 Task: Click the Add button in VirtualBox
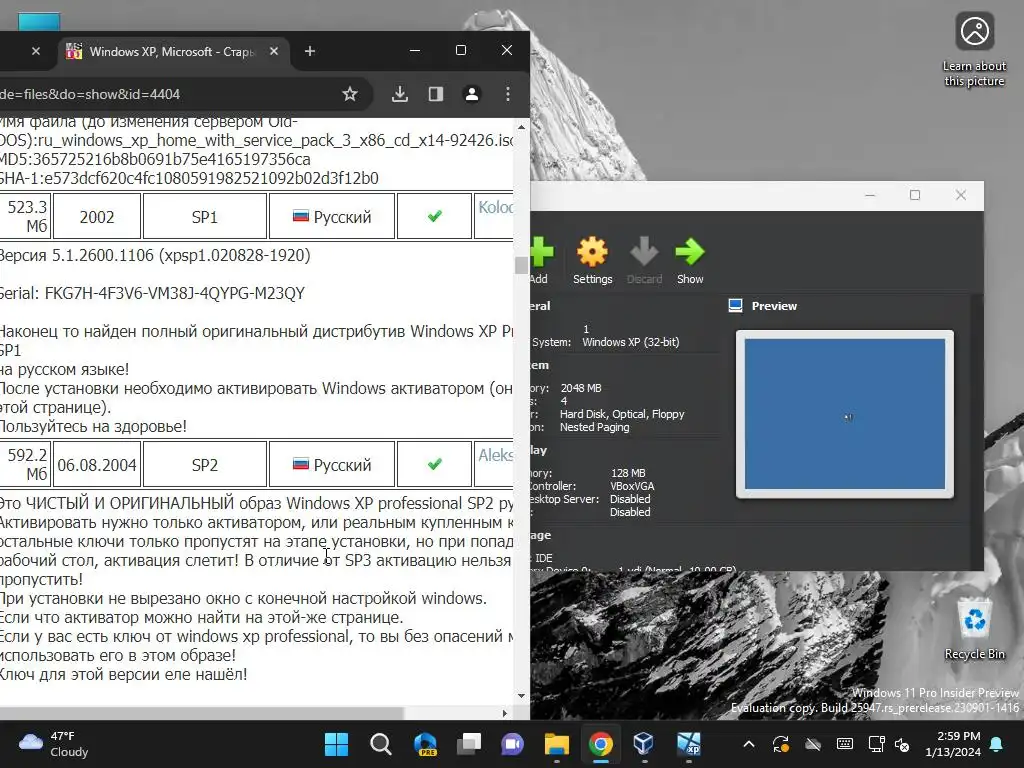coord(541,261)
